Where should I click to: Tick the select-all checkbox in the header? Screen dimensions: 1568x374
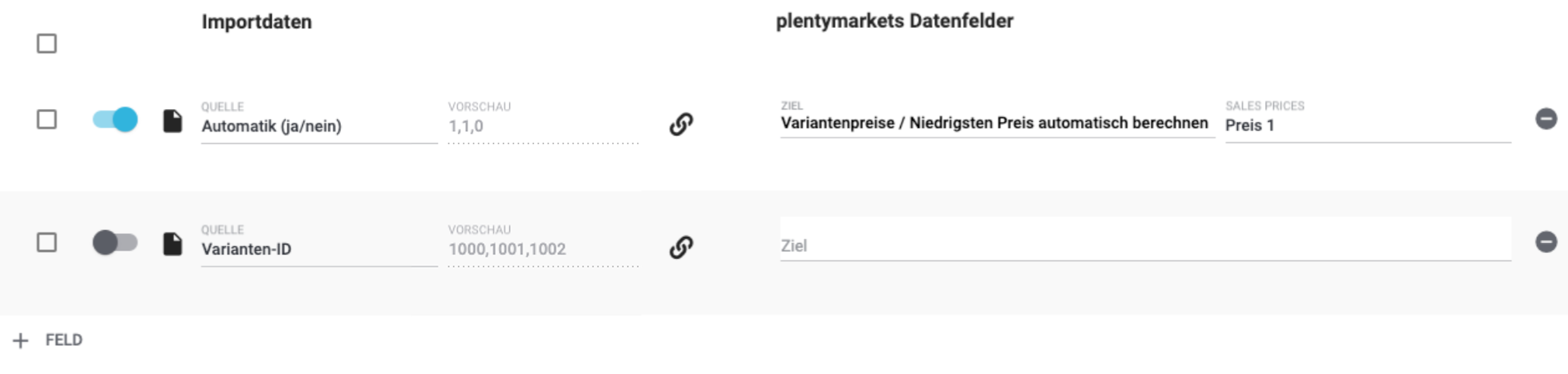click(47, 44)
